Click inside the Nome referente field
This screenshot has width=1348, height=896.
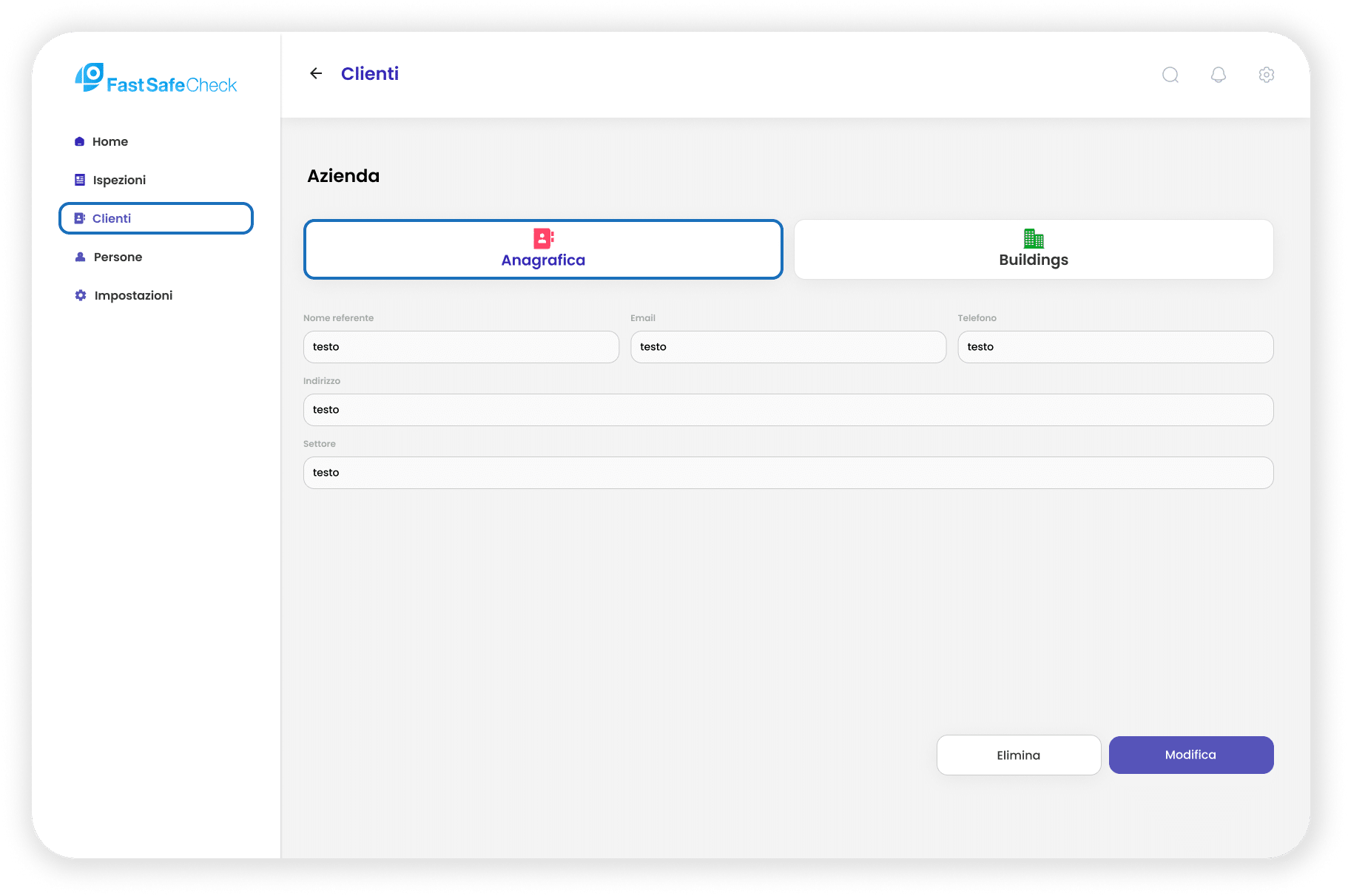pos(461,346)
